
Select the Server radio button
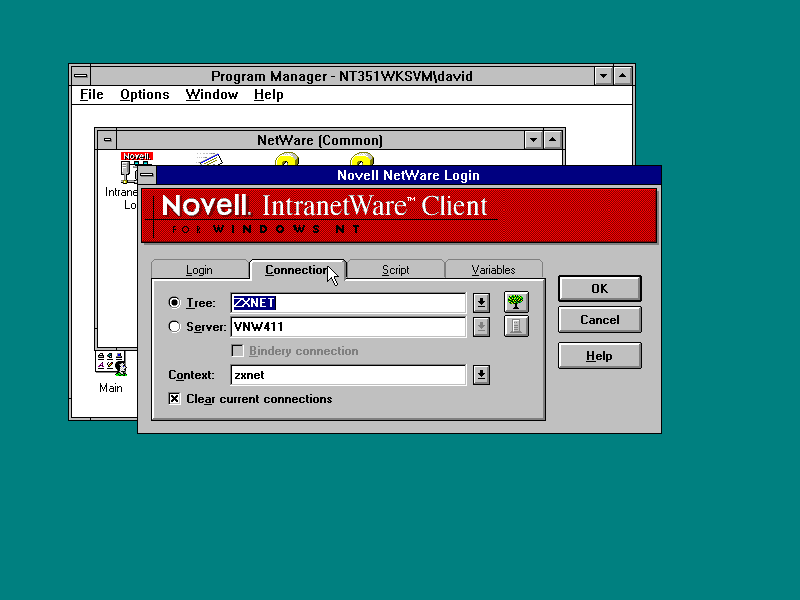[175, 327]
